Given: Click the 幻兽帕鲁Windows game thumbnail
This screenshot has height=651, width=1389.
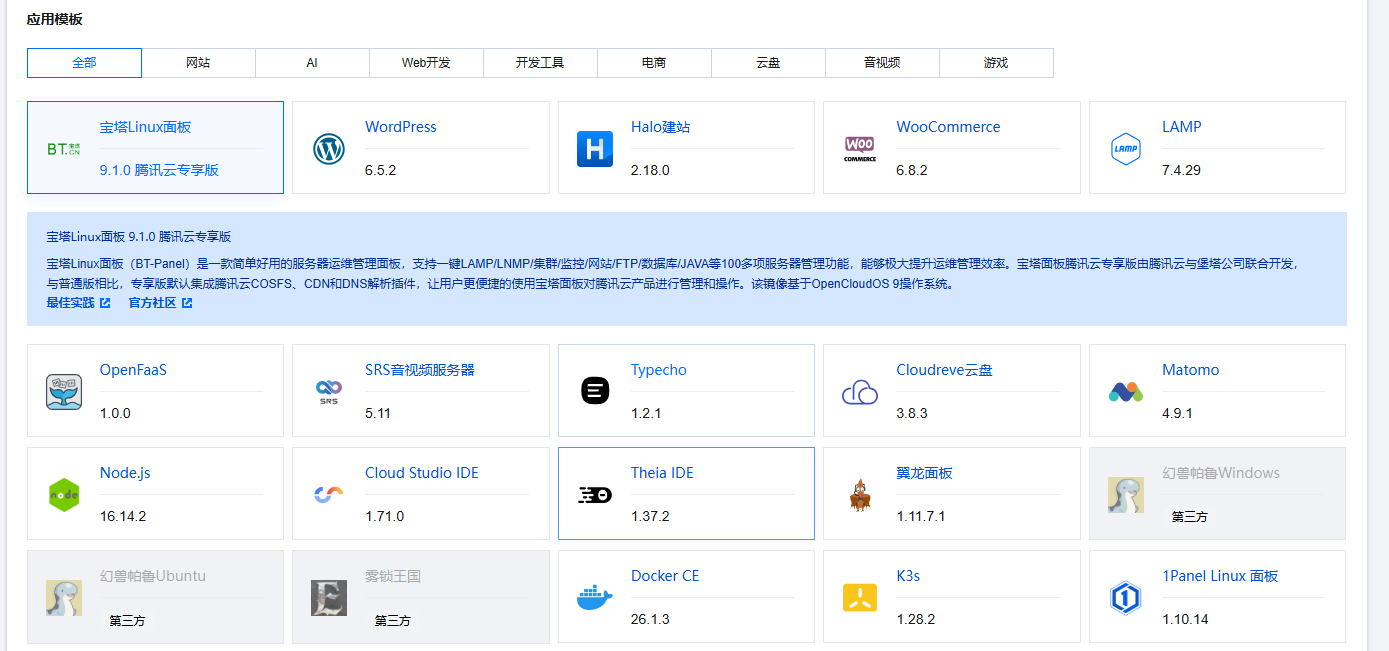Looking at the screenshot, I should coord(1126,495).
